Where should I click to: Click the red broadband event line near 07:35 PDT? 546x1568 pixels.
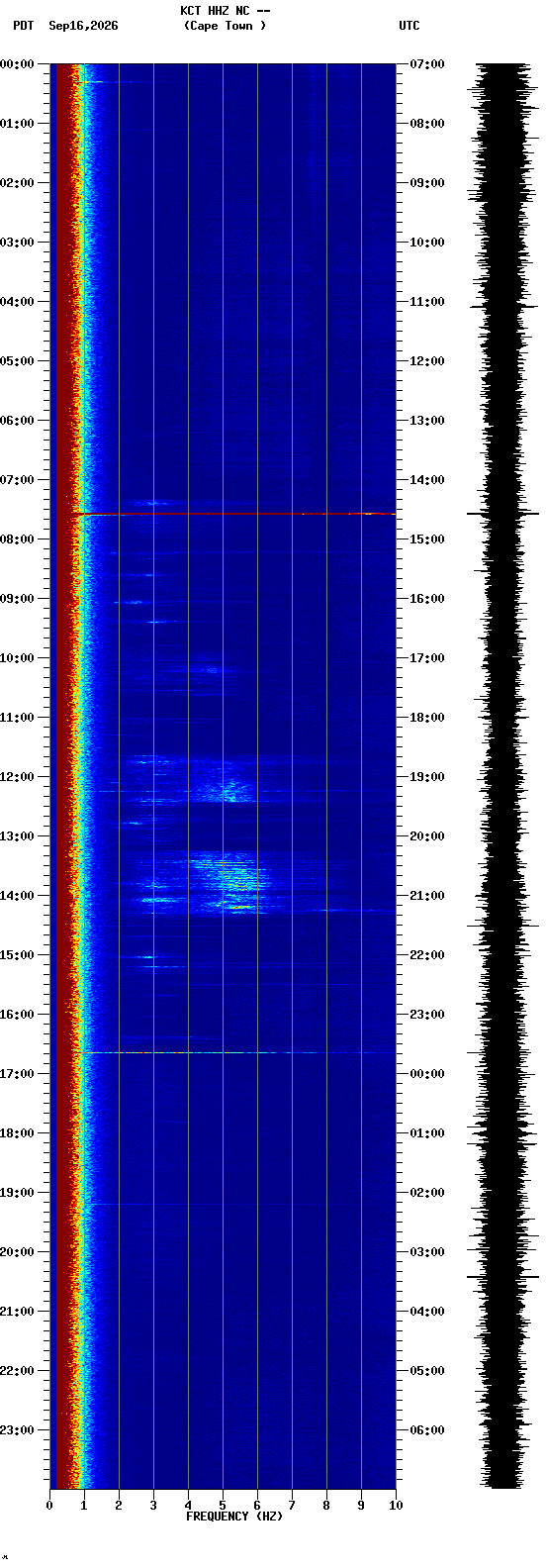(x=235, y=514)
